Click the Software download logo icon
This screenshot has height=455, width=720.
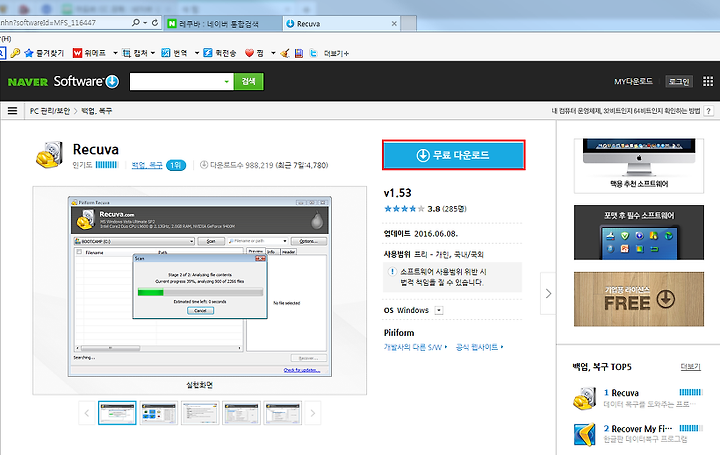click(x=112, y=81)
